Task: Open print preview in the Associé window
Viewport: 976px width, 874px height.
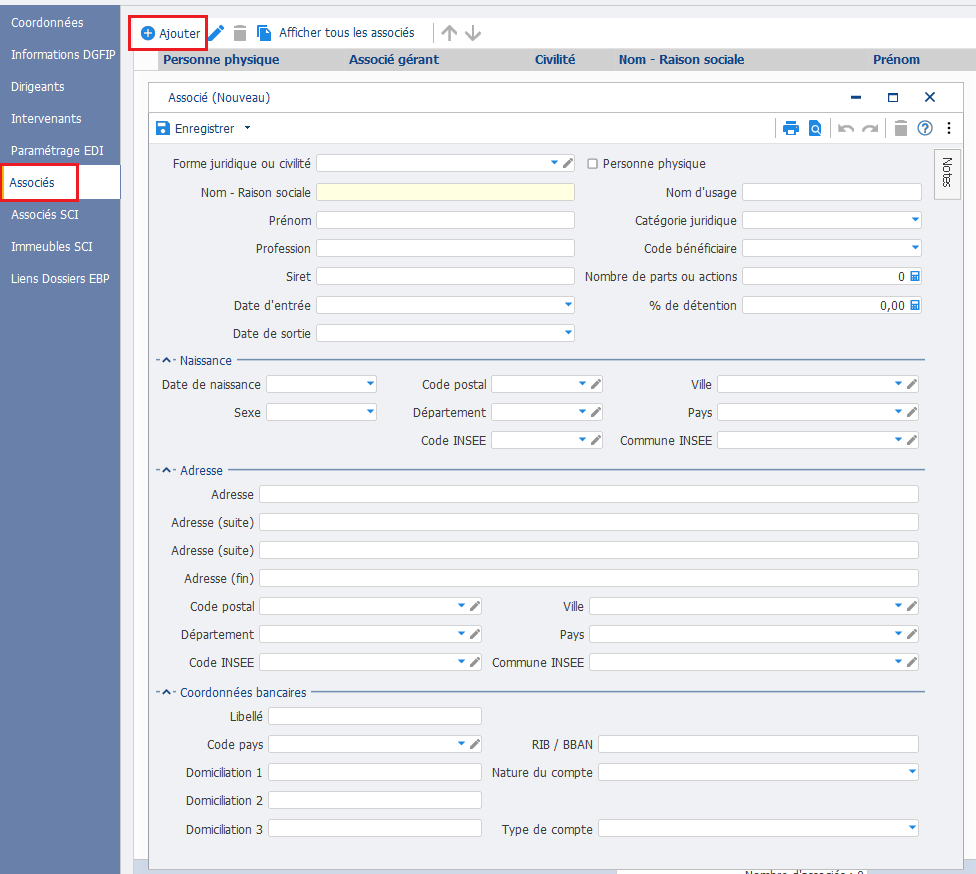Action: coord(815,128)
